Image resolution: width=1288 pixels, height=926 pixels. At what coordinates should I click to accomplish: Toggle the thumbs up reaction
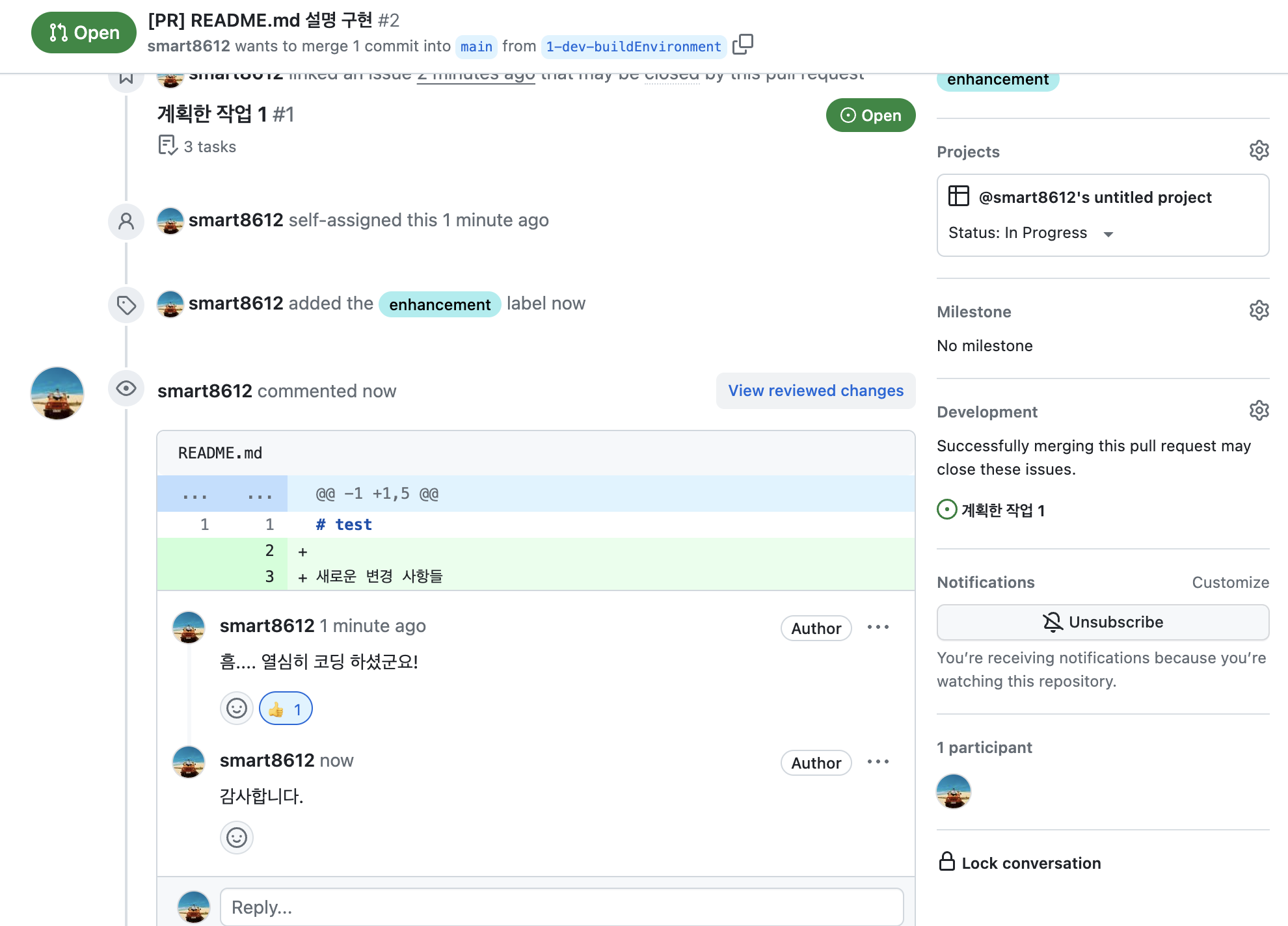pyautogui.click(x=286, y=709)
